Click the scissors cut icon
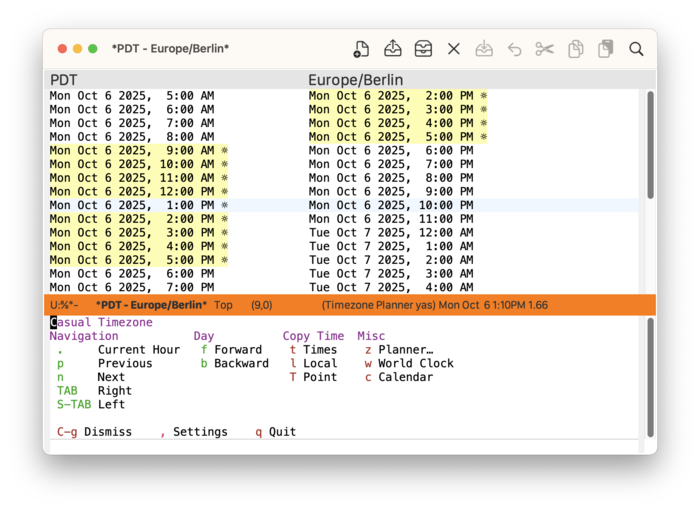 tap(545, 49)
